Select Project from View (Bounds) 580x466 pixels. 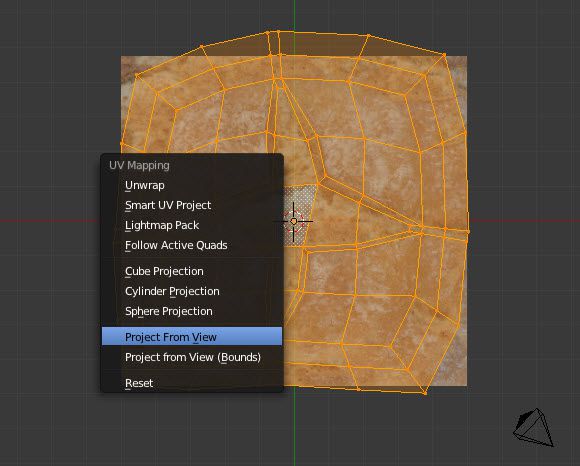point(192,357)
